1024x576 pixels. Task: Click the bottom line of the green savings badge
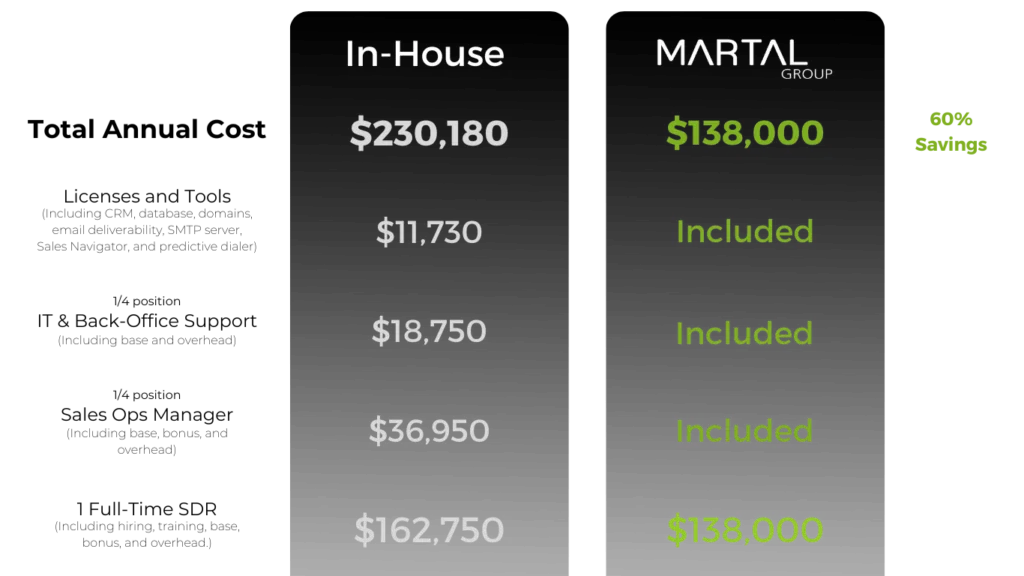(x=951, y=145)
